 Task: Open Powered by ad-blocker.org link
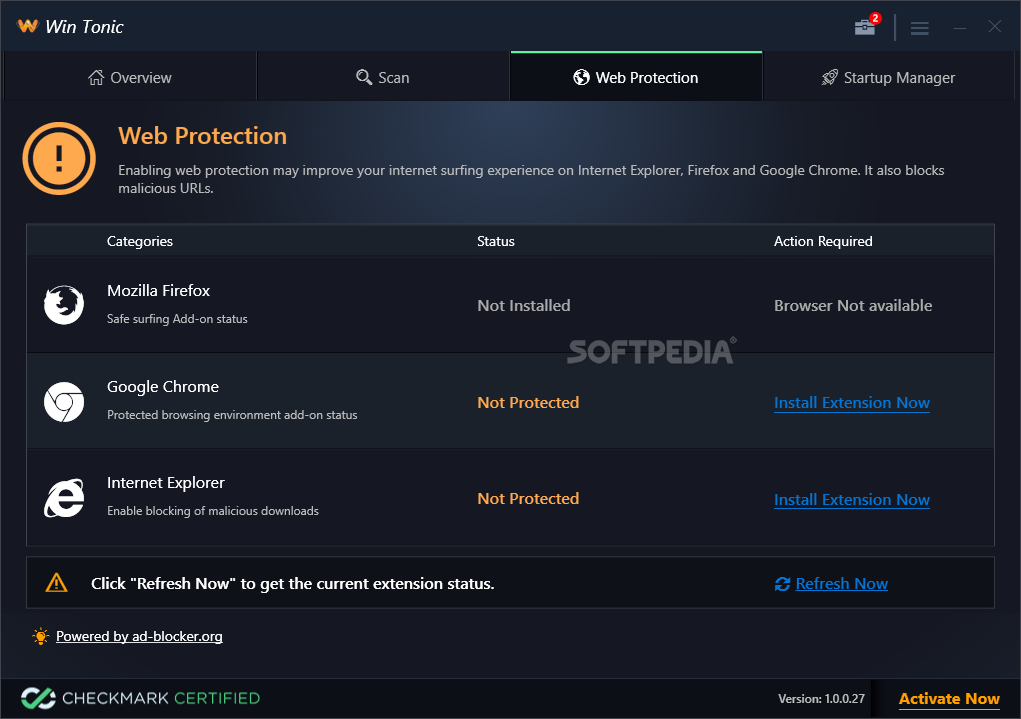pyautogui.click(x=139, y=636)
